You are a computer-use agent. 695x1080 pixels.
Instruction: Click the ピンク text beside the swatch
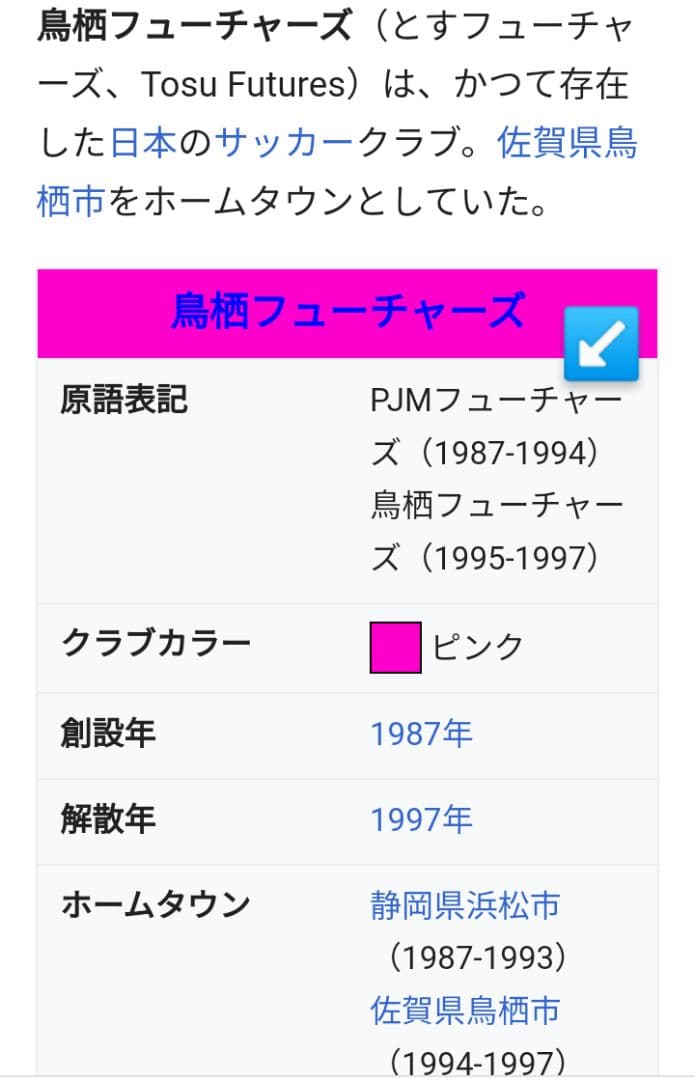tap(478, 647)
